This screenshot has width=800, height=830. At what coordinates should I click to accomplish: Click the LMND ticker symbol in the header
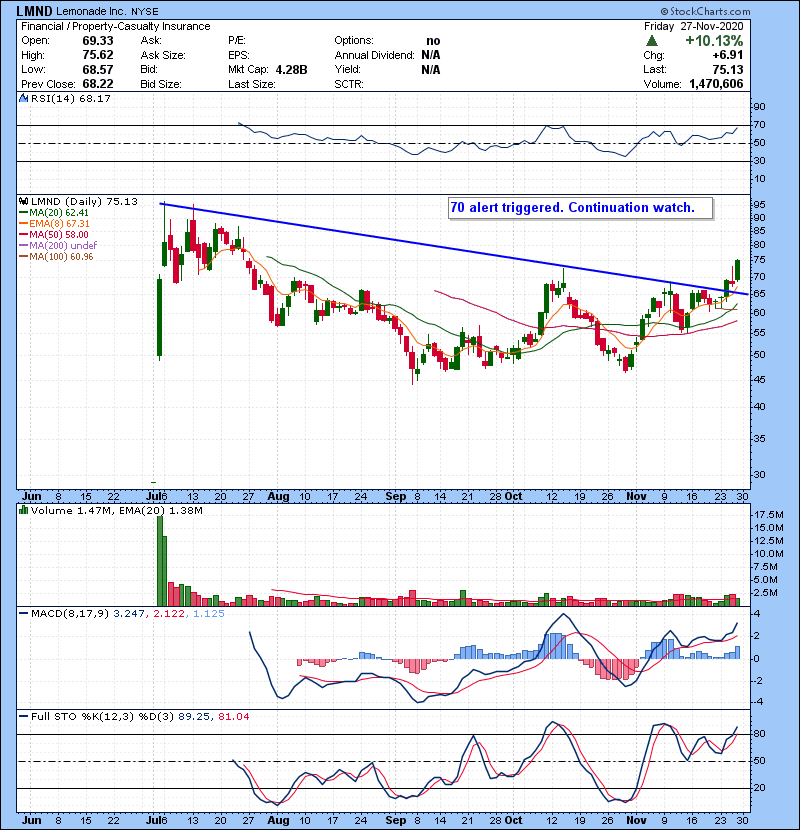[34, 11]
